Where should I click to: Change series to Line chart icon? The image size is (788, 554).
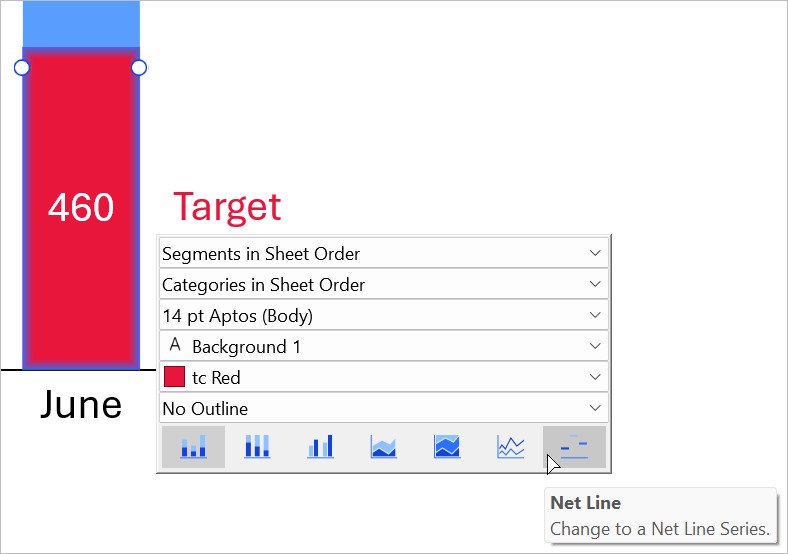pyautogui.click(x=510, y=447)
